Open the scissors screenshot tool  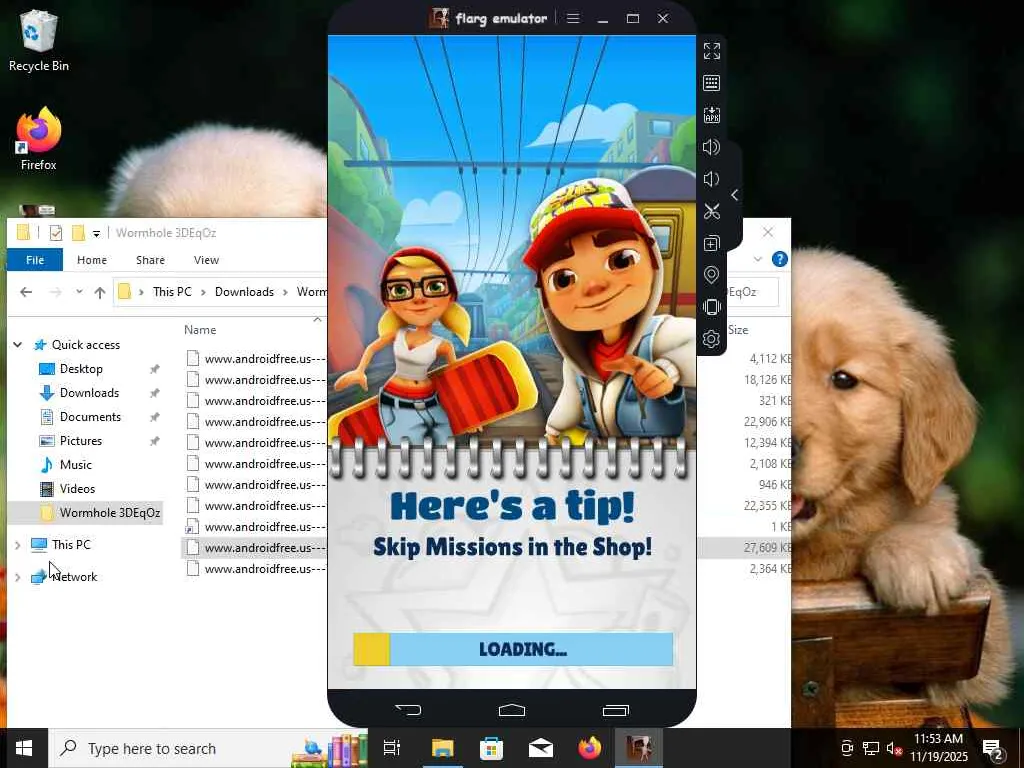tap(711, 211)
